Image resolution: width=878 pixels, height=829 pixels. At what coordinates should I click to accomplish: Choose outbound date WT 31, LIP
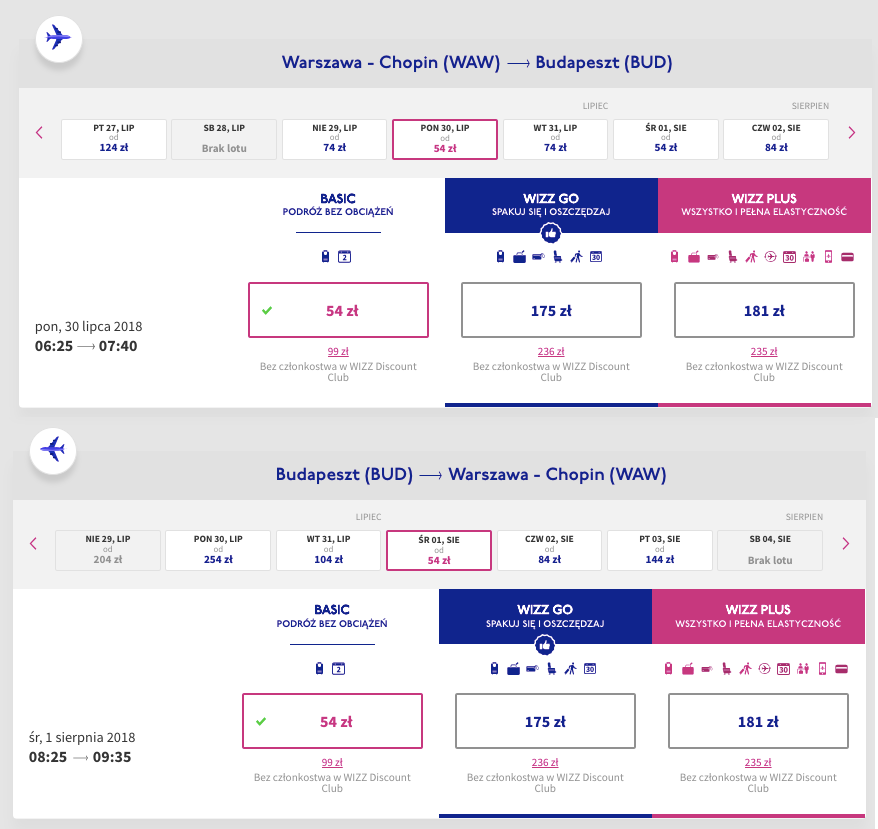[555, 139]
